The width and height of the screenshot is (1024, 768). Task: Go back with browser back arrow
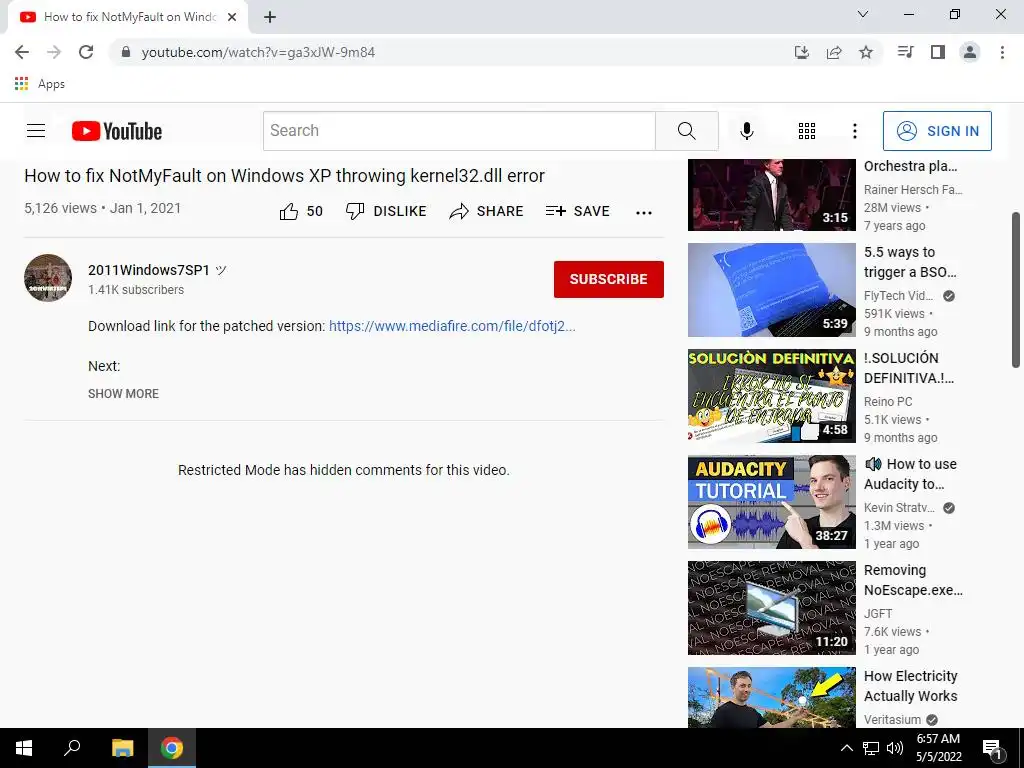[22, 52]
